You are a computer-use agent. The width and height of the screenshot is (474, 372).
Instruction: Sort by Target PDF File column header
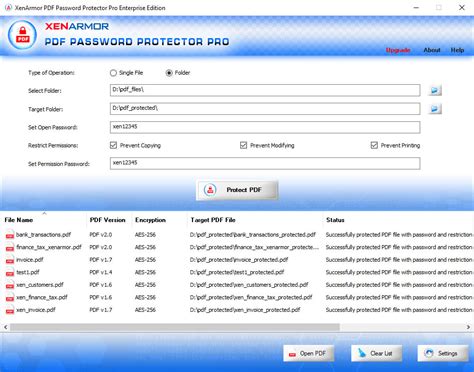click(213, 220)
